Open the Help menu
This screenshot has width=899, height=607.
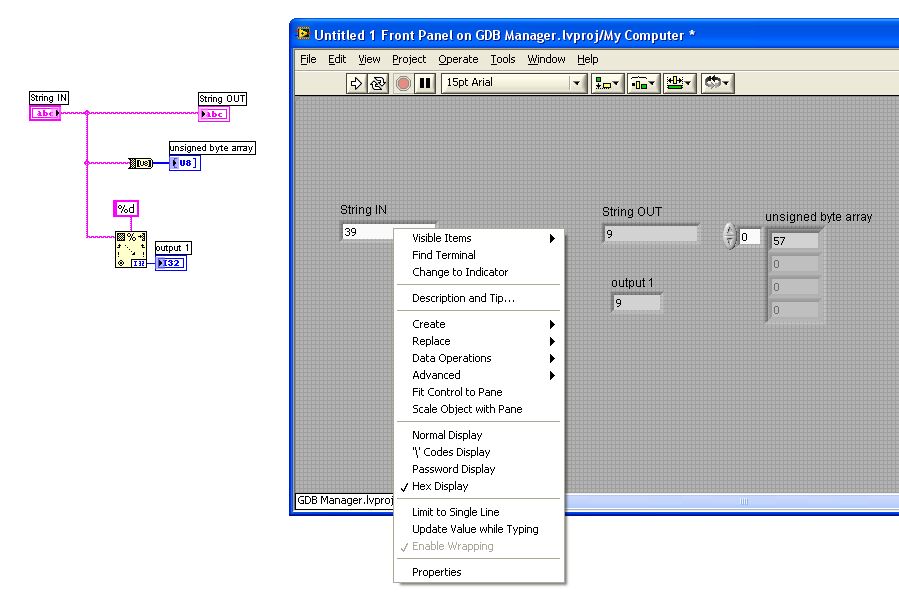[x=588, y=59]
